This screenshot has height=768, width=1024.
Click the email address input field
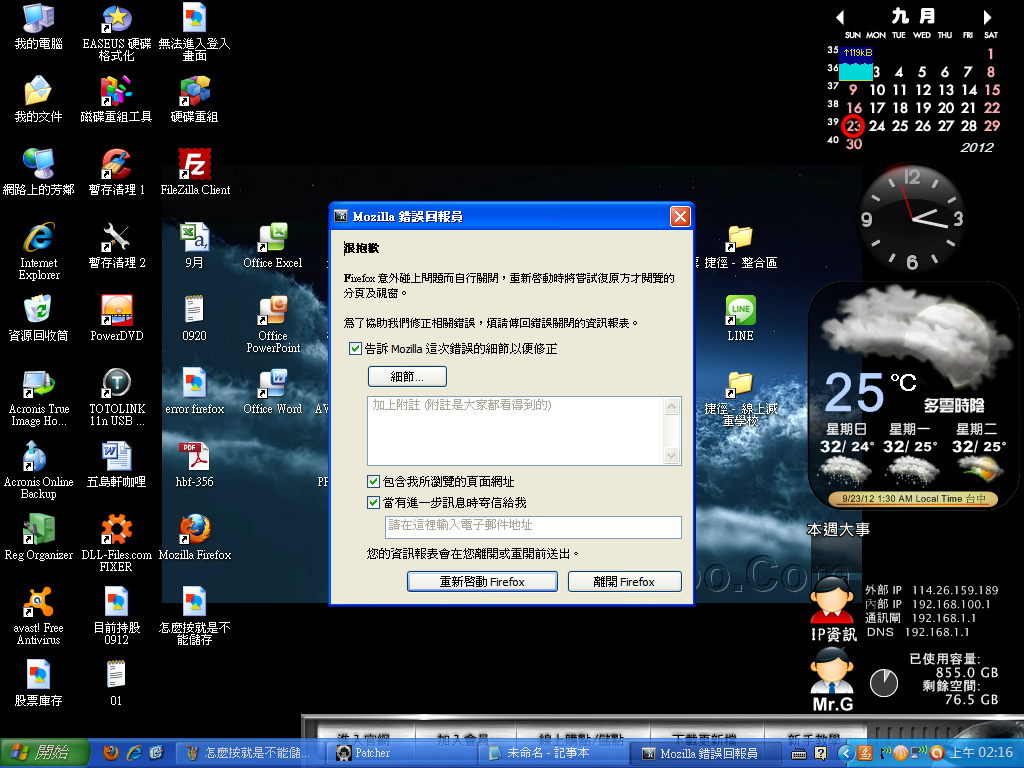[534, 526]
